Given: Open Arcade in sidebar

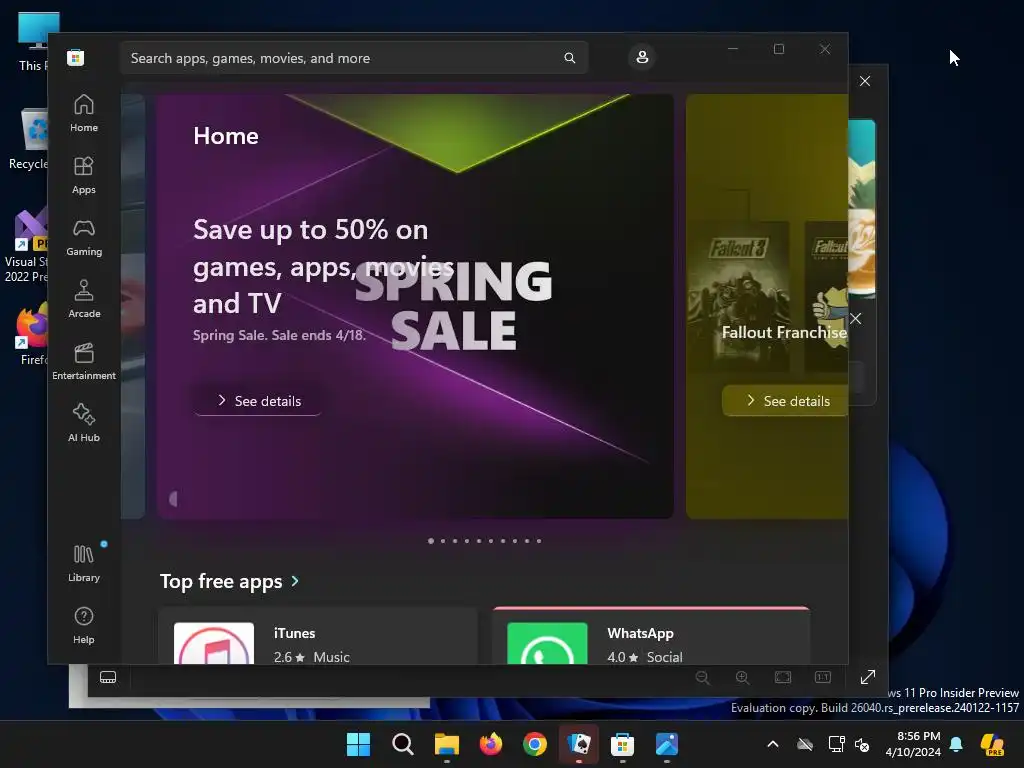Looking at the screenshot, I should click(84, 299).
